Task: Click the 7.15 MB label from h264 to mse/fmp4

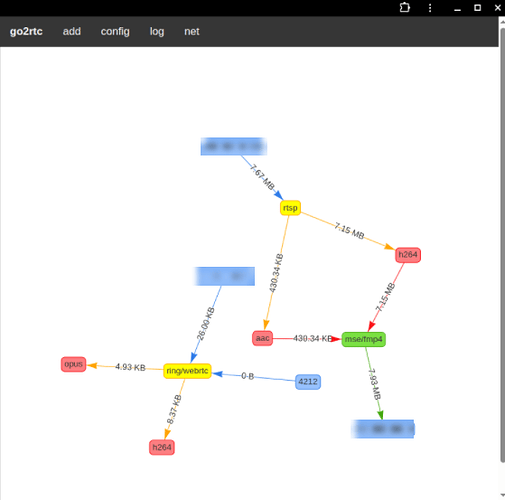Action: coord(385,297)
